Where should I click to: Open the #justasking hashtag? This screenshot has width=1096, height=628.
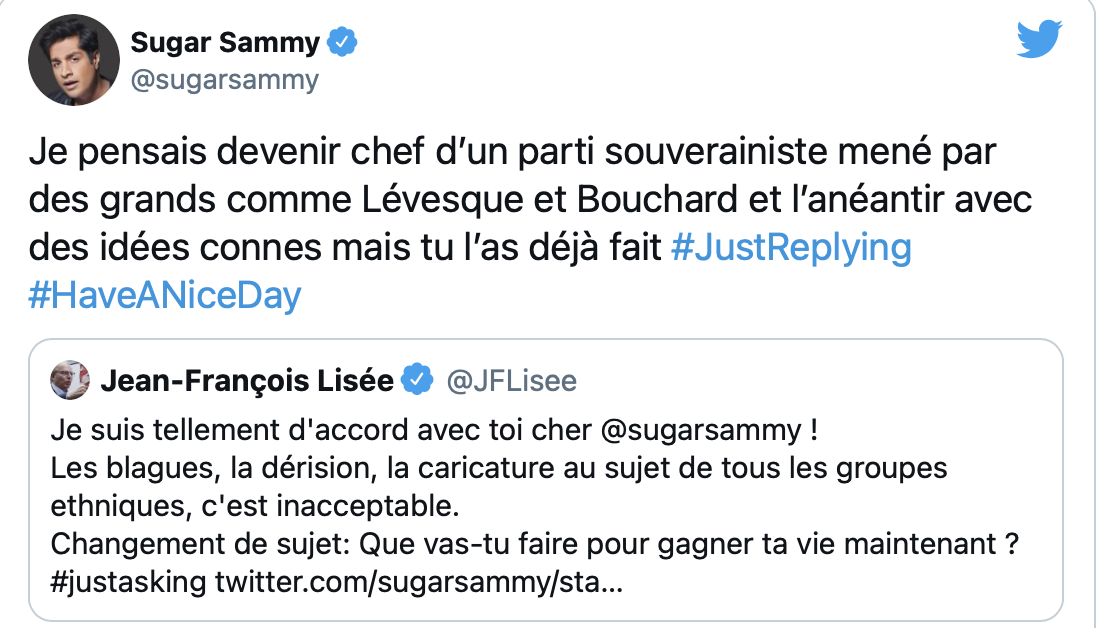(x=126, y=583)
